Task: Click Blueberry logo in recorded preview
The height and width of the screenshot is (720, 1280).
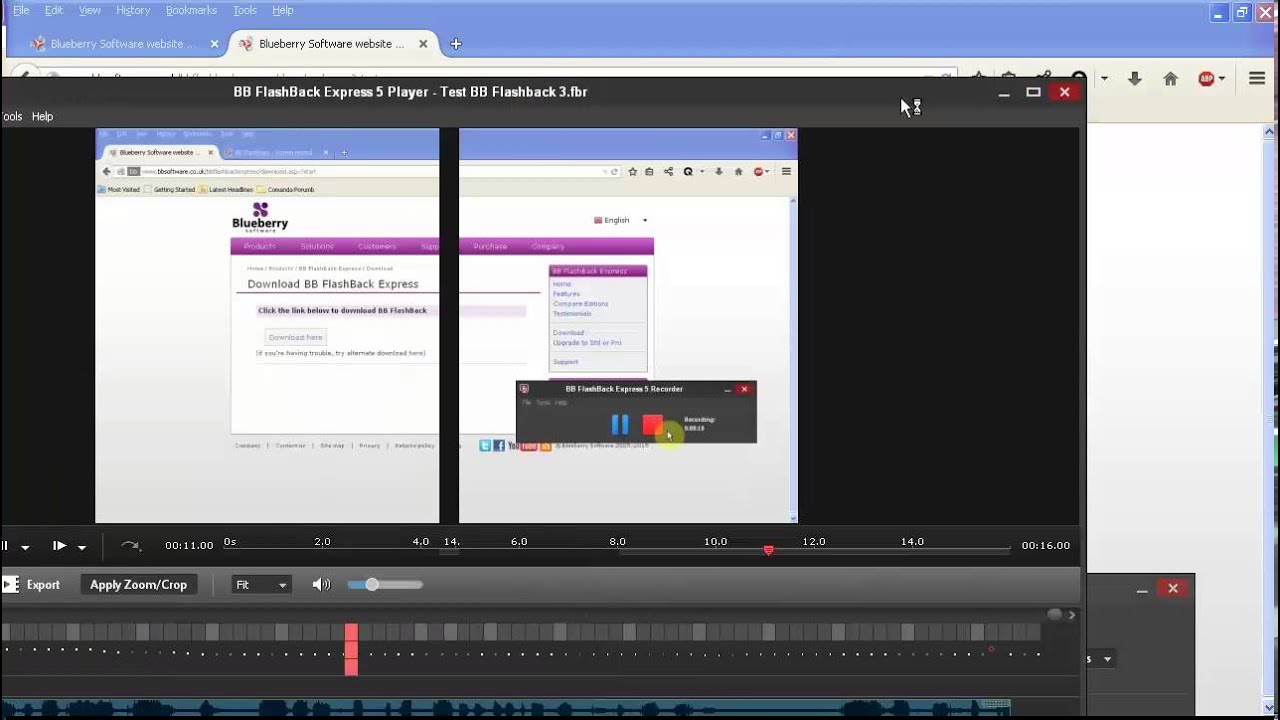Action: [x=260, y=216]
